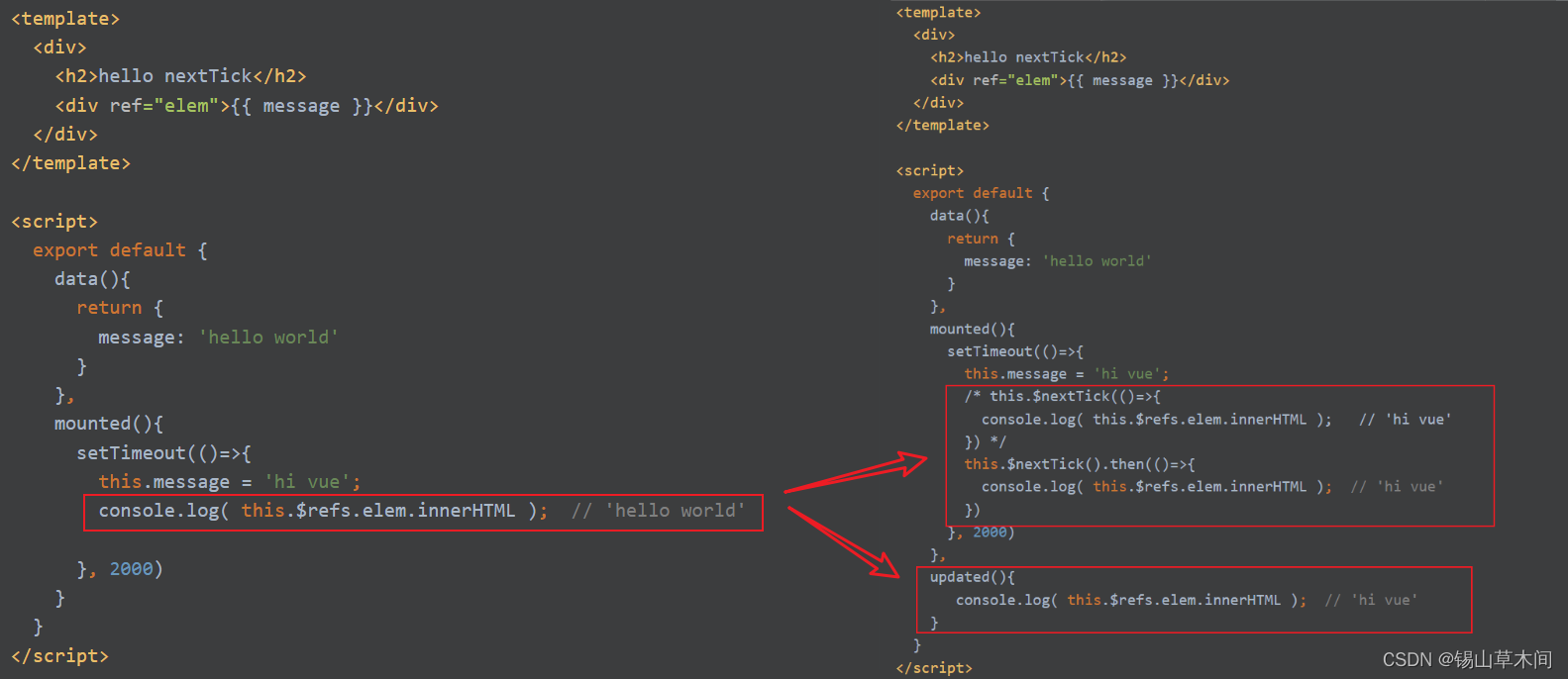This screenshot has width=1568, height=679.
Task: Click 'setTimeout(()=>{' in the right snippet
Action: pos(1015,351)
